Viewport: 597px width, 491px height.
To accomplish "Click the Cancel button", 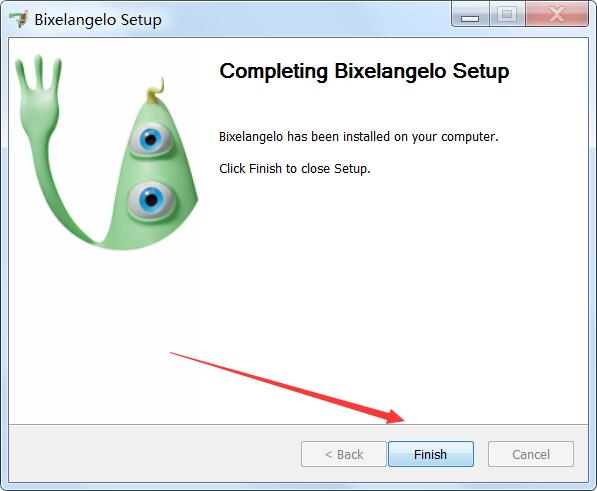I will coord(531,454).
